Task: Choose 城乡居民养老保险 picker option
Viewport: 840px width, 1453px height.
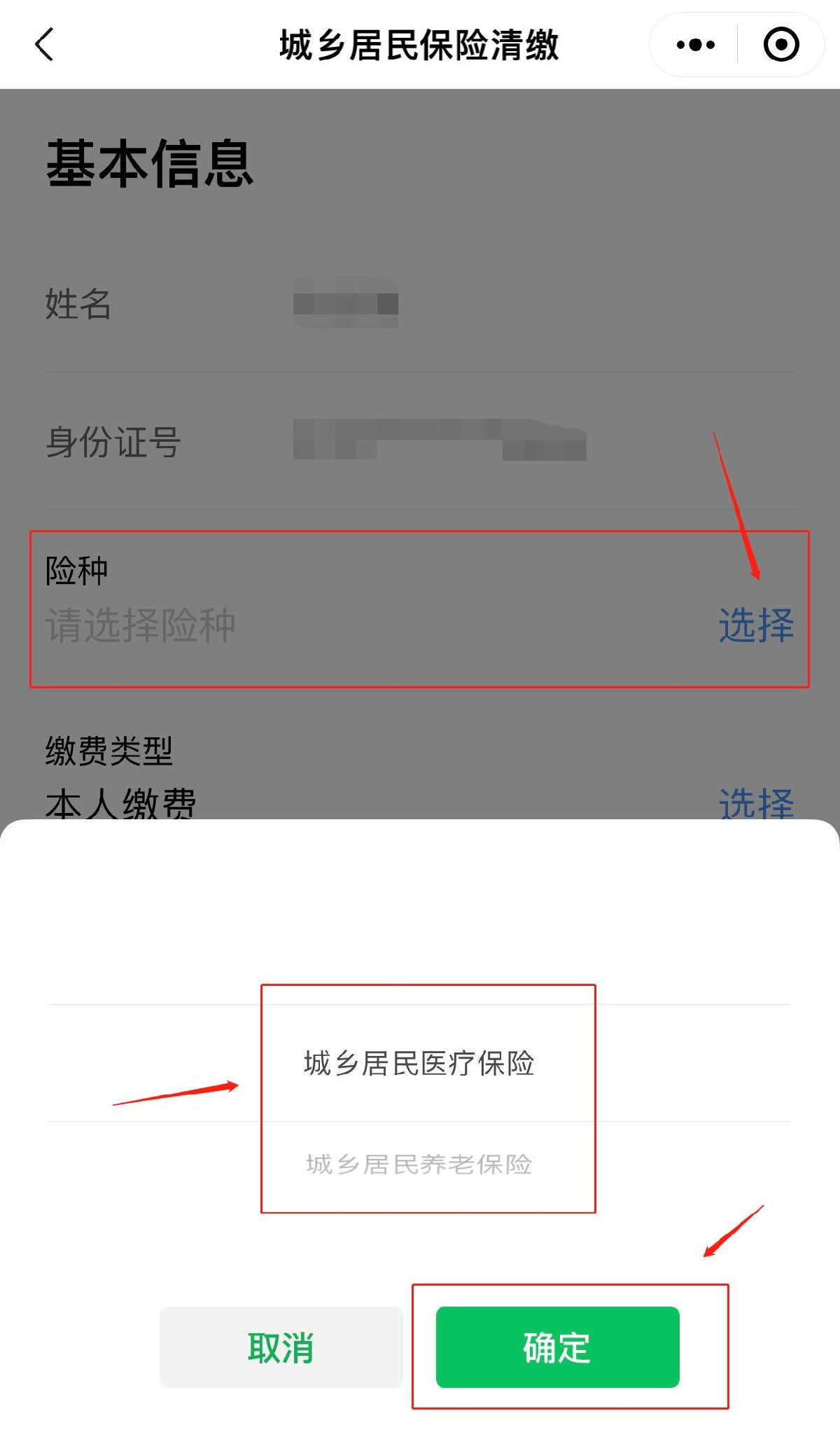Action: coord(419,1164)
